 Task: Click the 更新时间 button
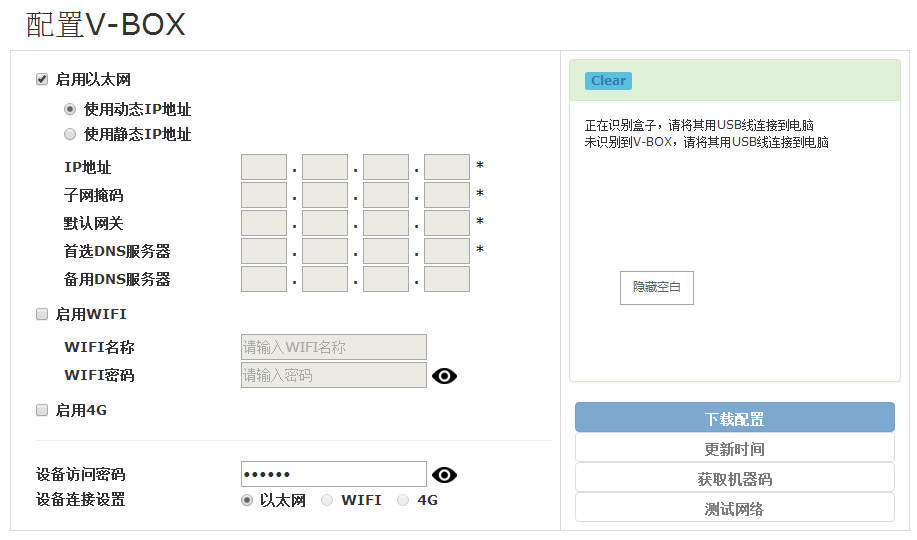(734, 448)
